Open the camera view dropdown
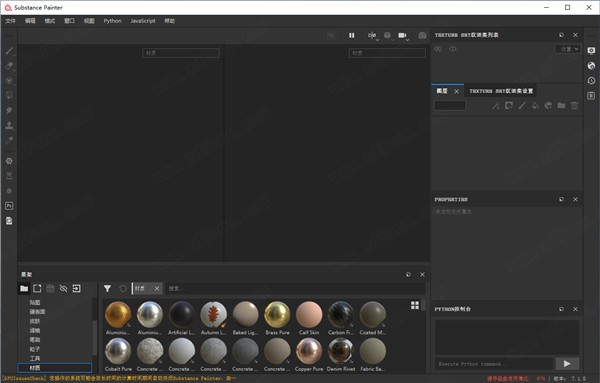The height and width of the screenshot is (383, 600). pos(403,36)
